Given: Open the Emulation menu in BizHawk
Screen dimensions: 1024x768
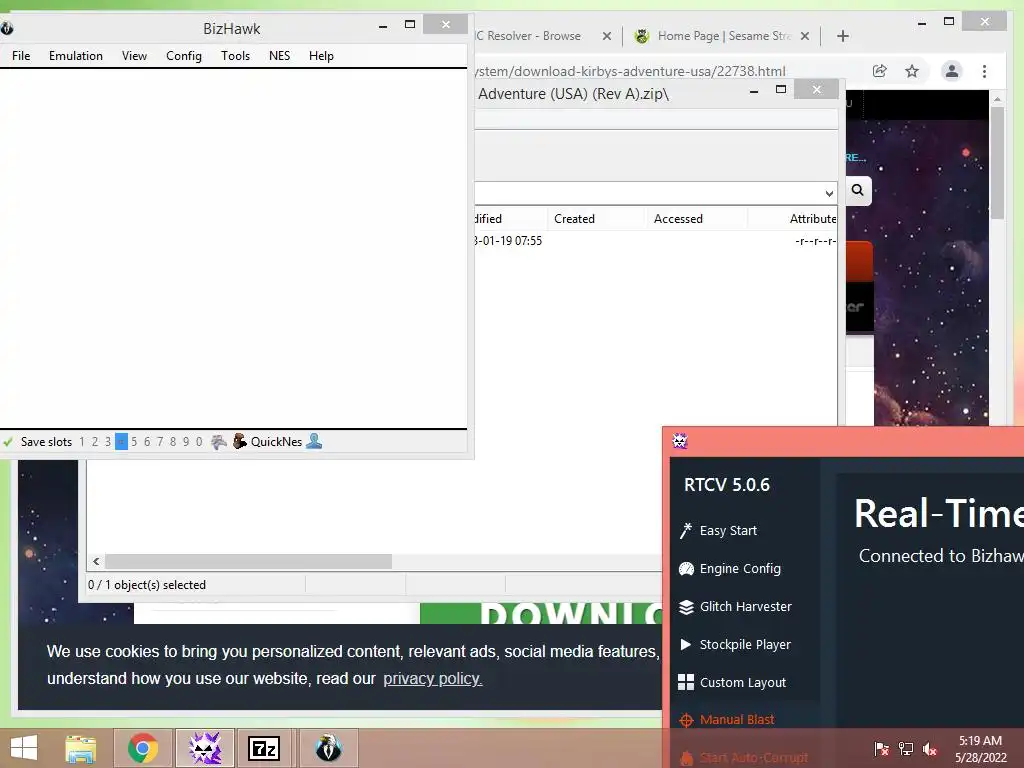Looking at the screenshot, I should coord(76,56).
